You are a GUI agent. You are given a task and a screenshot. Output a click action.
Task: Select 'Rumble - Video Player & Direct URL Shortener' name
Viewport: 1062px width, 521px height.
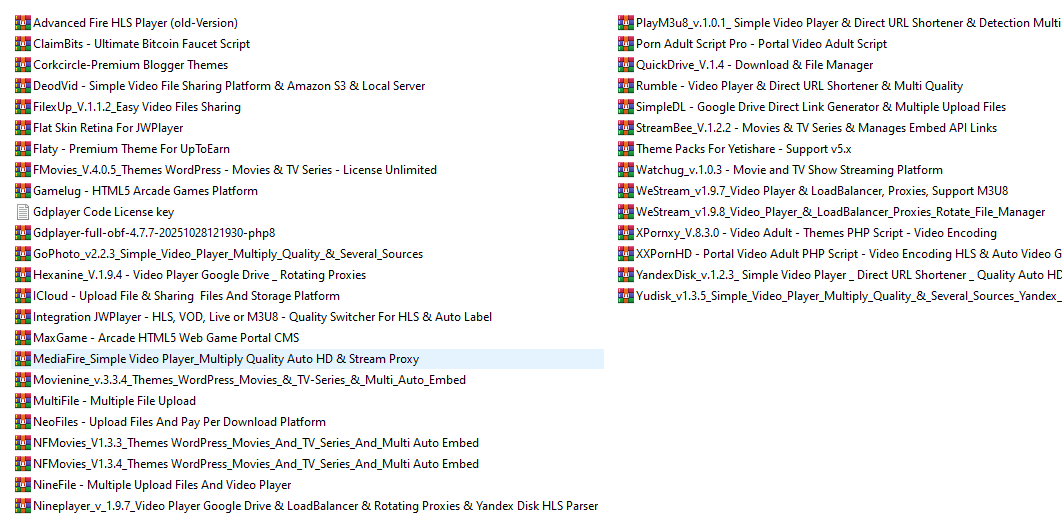tap(799, 86)
